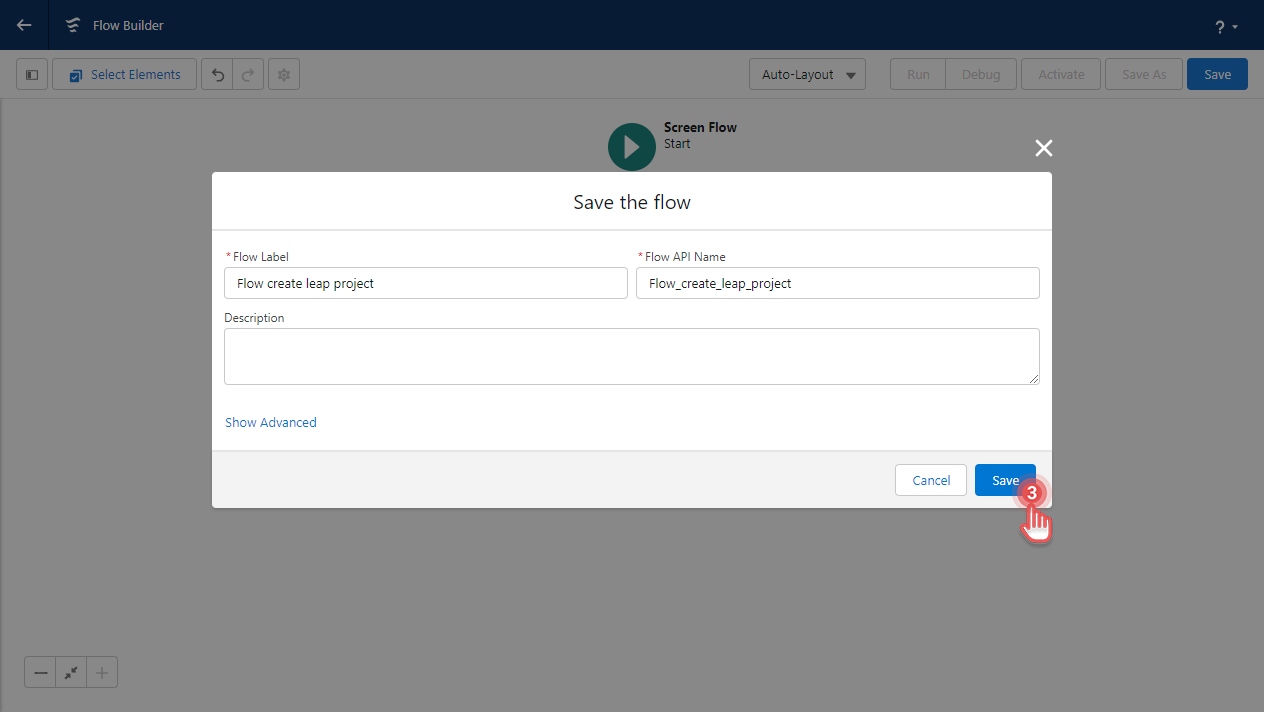1264x712 pixels.
Task: Click the fit-to-view zoom icon
Action: pos(70,672)
